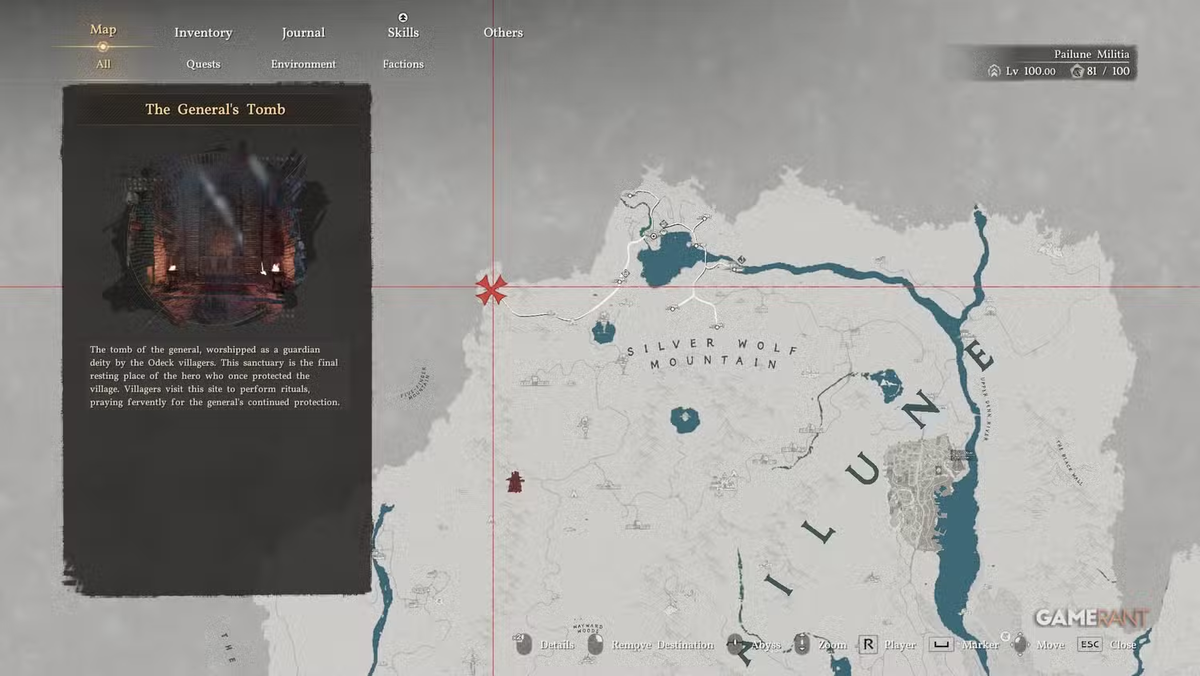This screenshot has width=1200, height=676.
Task: Click the faction level value Lv 100.00
Action: pyautogui.click(x=1030, y=71)
